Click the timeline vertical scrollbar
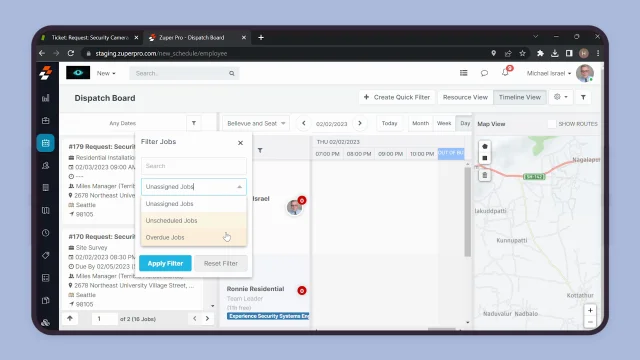Screen dimensions: 640x360 coord(468,211)
